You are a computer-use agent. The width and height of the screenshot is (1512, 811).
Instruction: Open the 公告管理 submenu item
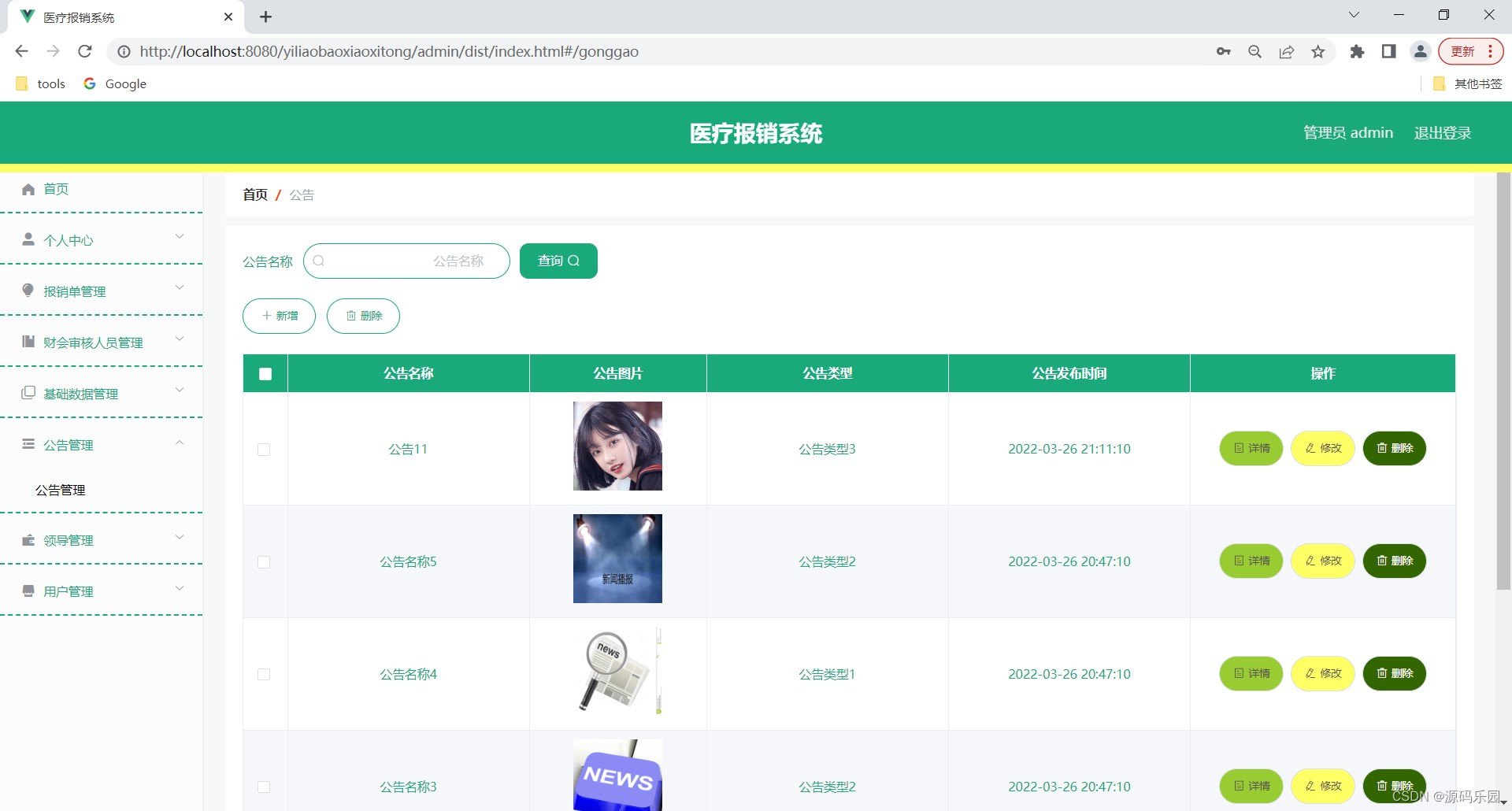(x=60, y=489)
